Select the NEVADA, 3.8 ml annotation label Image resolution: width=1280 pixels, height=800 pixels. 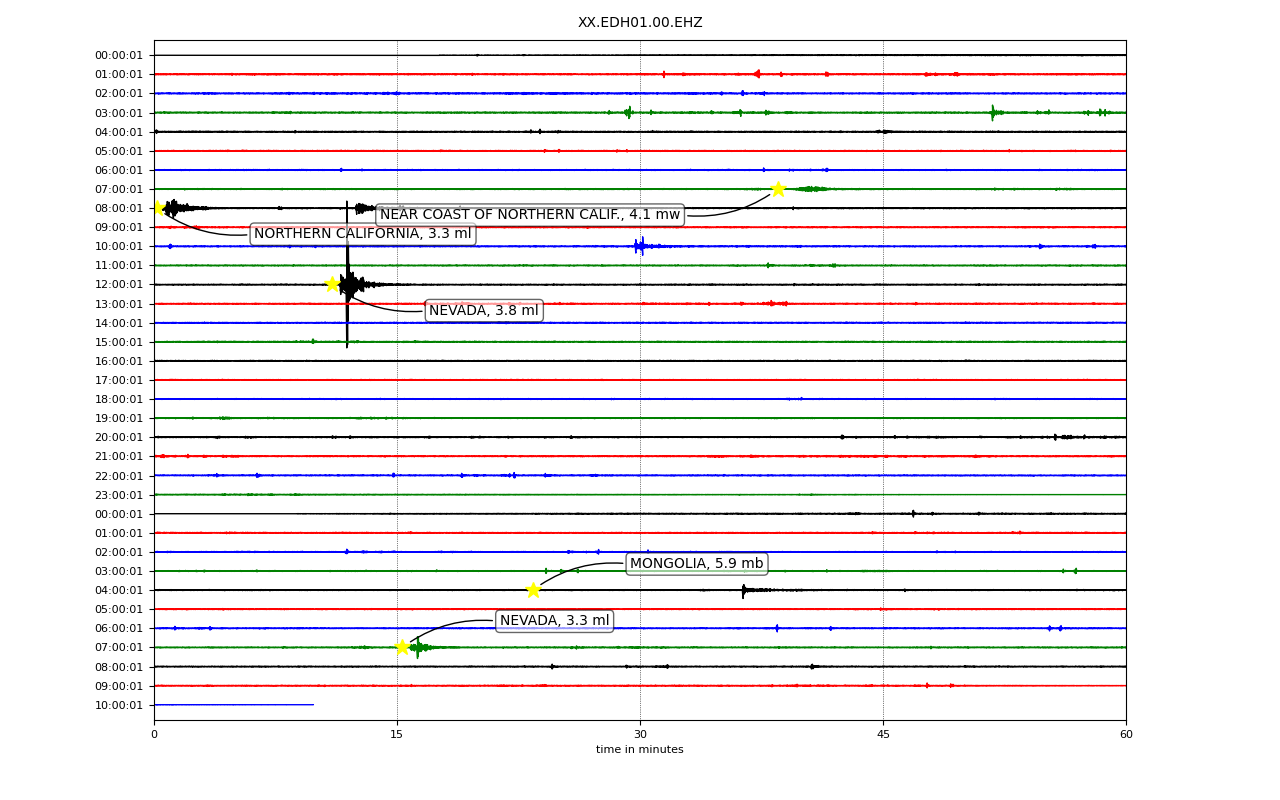(484, 311)
